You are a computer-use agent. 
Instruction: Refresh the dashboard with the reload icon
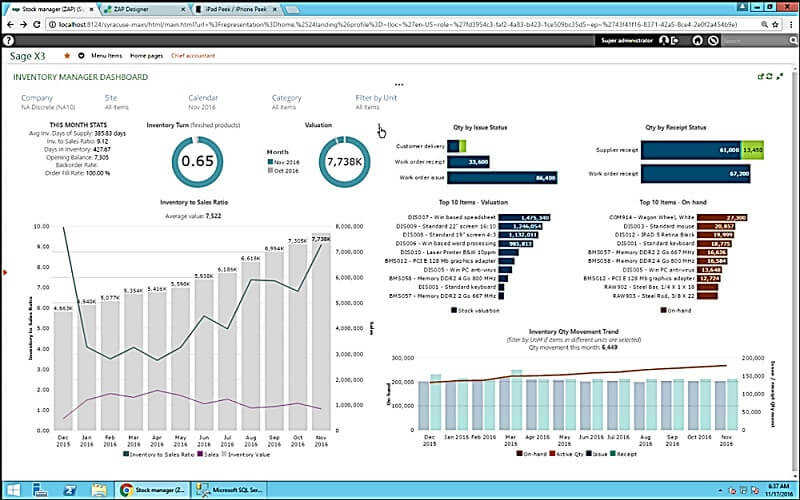[x=770, y=75]
